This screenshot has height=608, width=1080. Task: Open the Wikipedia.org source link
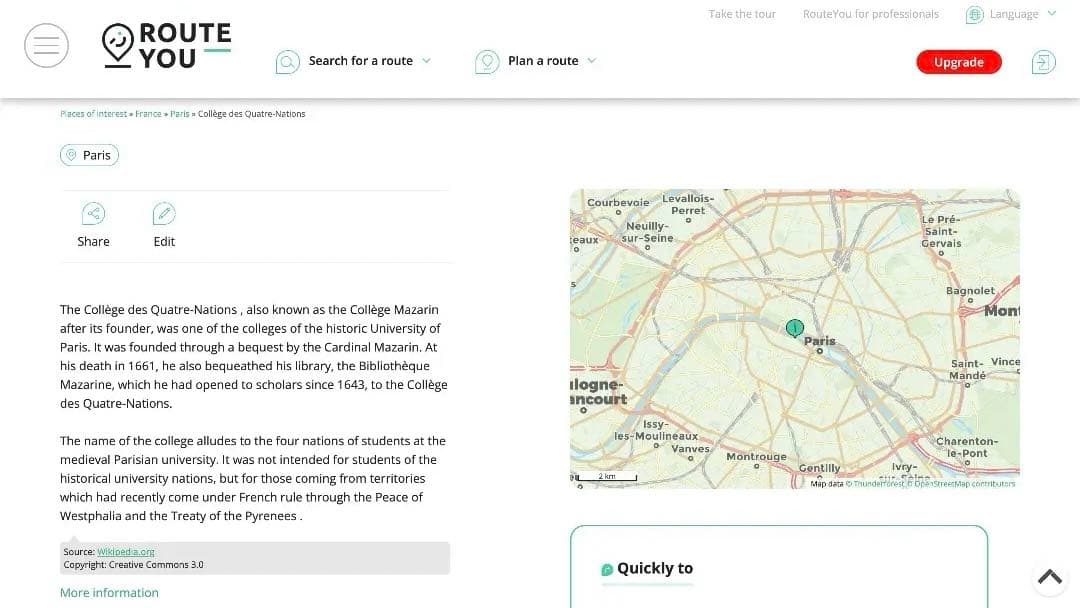click(x=126, y=552)
